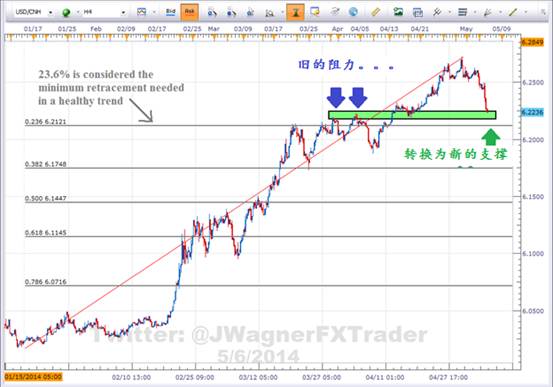This screenshot has width=553, height=387.
Task: Click the blue icon with upward arrow
Action: 250,12
